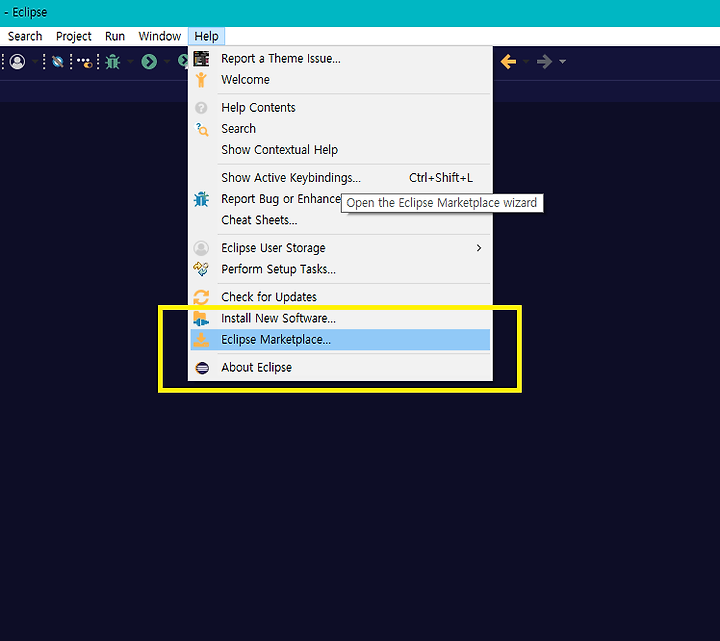This screenshot has height=641, width=720.
Task: Choose Show Active Keybindings entry
Action: (x=340, y=178)
